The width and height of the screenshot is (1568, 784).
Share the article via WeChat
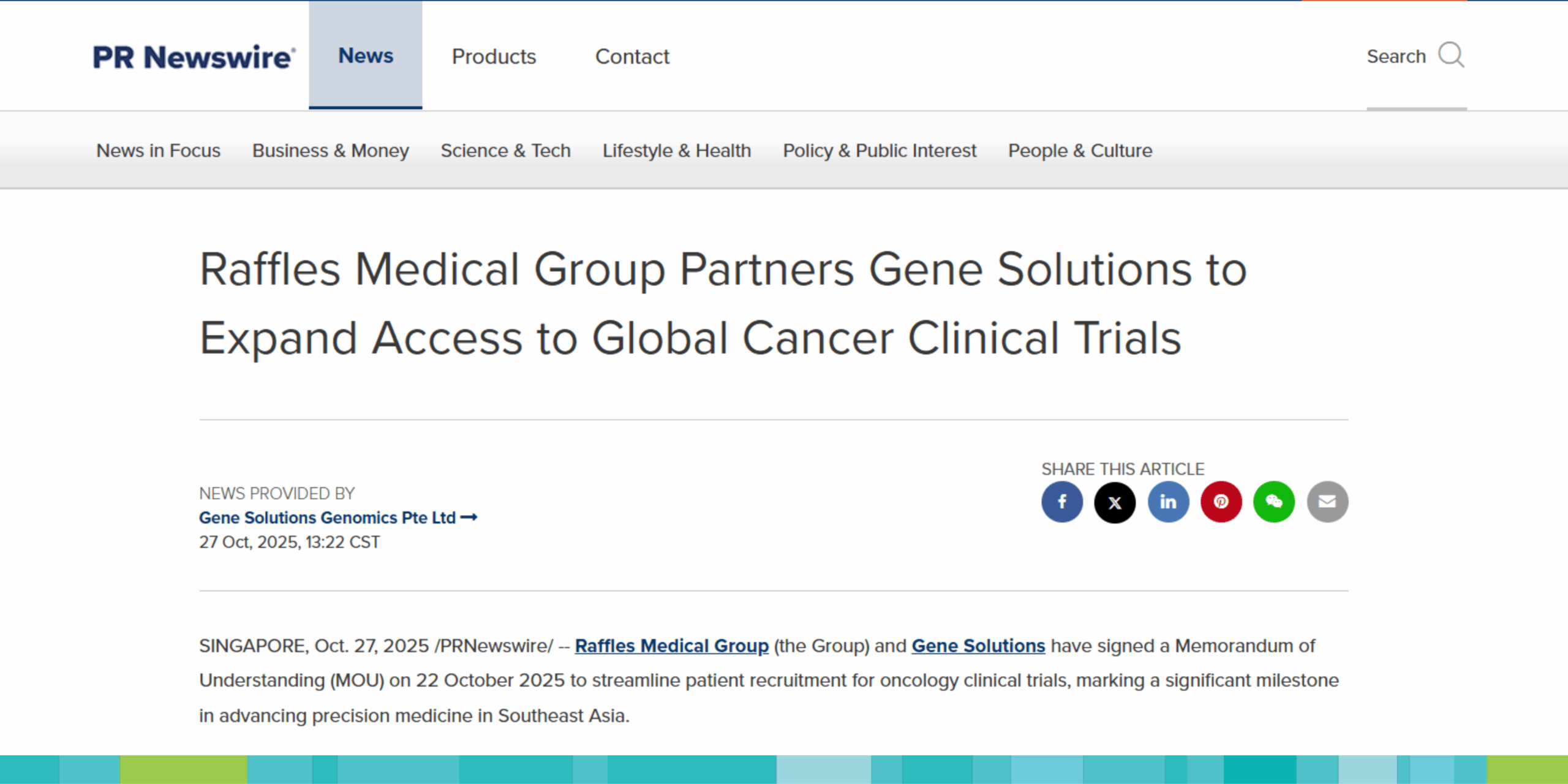[x=1274, y=502]
